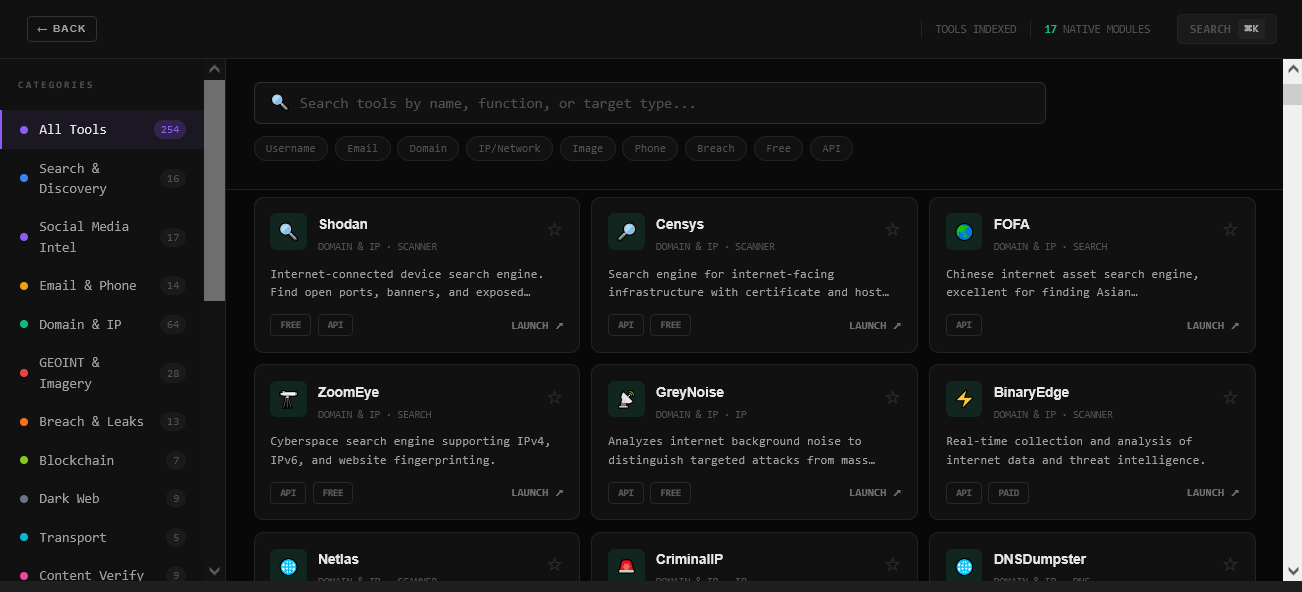Click the Shodan magnifier tool icon
The height and width of the screenshot is (592, 1302).
288,231
